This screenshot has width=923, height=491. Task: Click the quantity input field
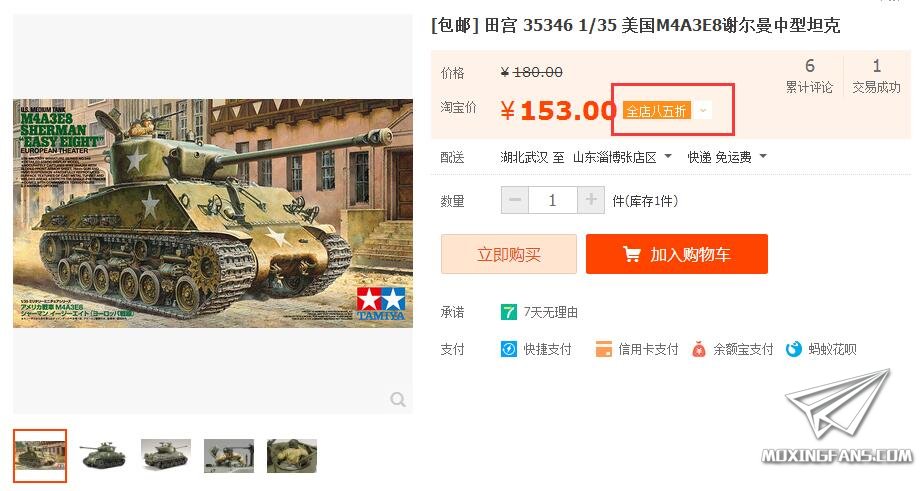(553, 200)
